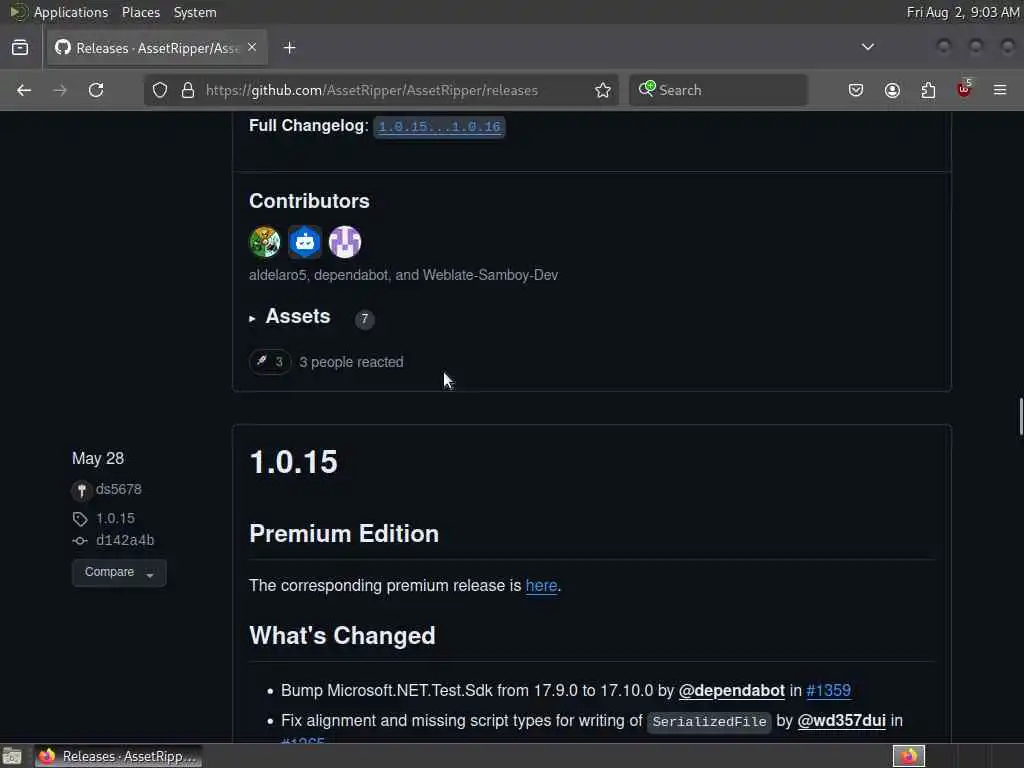Click the GitHub favicon on the tab
The height and width of the screenshot is (768, 1024).
pos(63,48)
